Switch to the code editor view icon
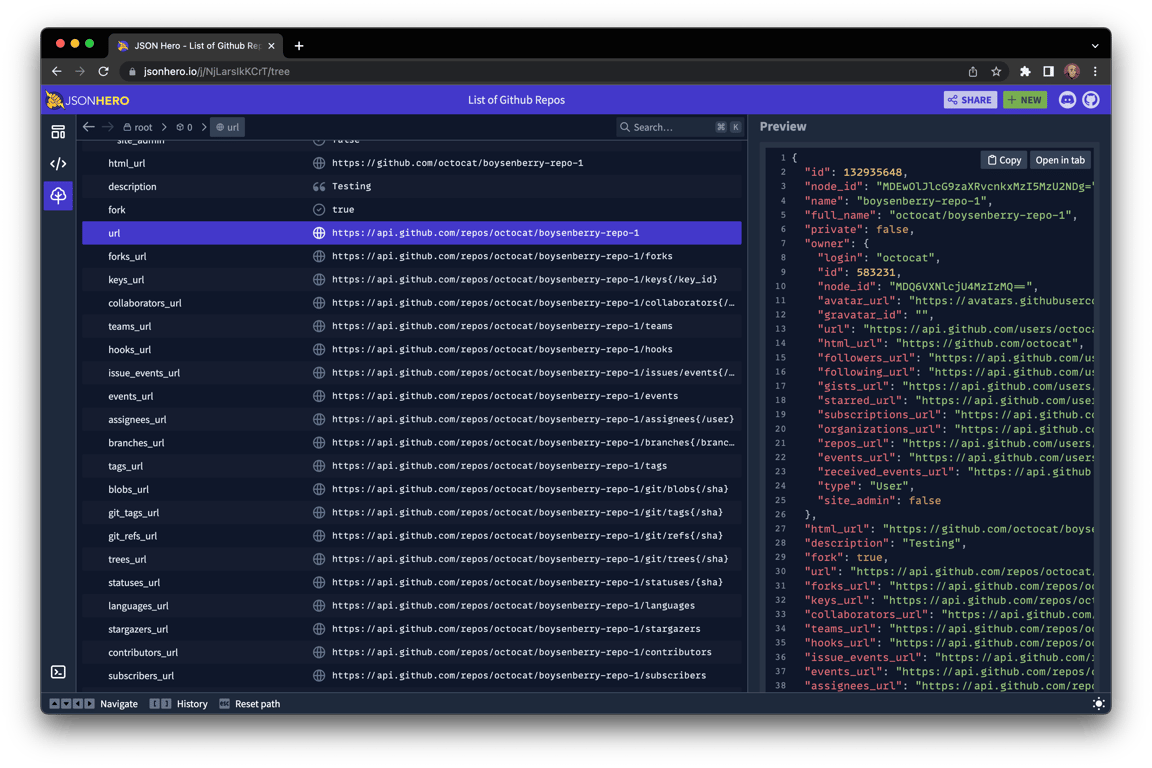This screenshot has height=768, width=1152. [x=58, y=164]
